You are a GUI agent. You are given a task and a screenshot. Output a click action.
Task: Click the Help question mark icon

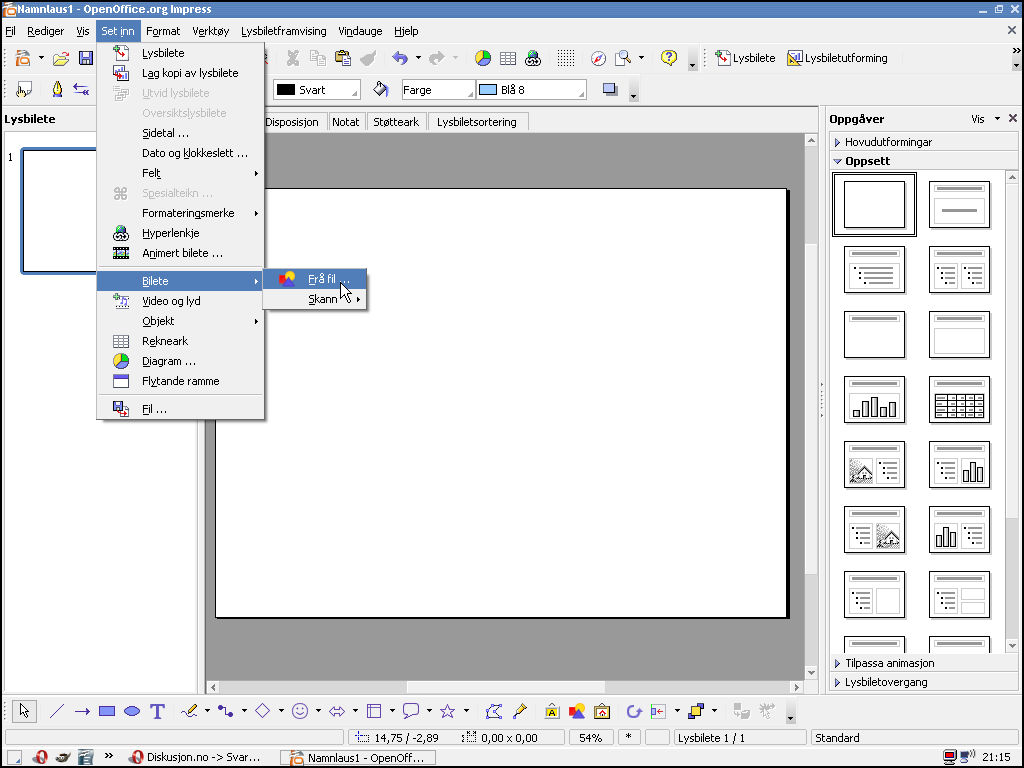669,58
